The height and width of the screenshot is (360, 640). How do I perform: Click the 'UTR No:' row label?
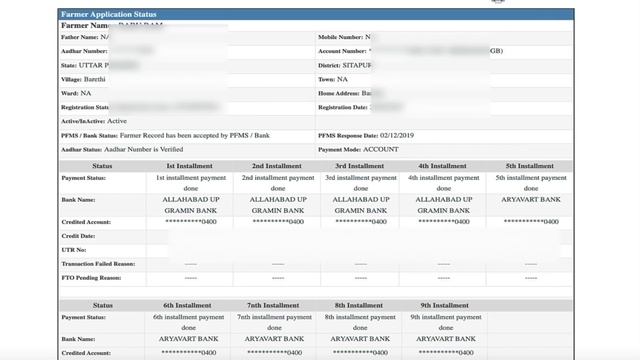point(74,250)
